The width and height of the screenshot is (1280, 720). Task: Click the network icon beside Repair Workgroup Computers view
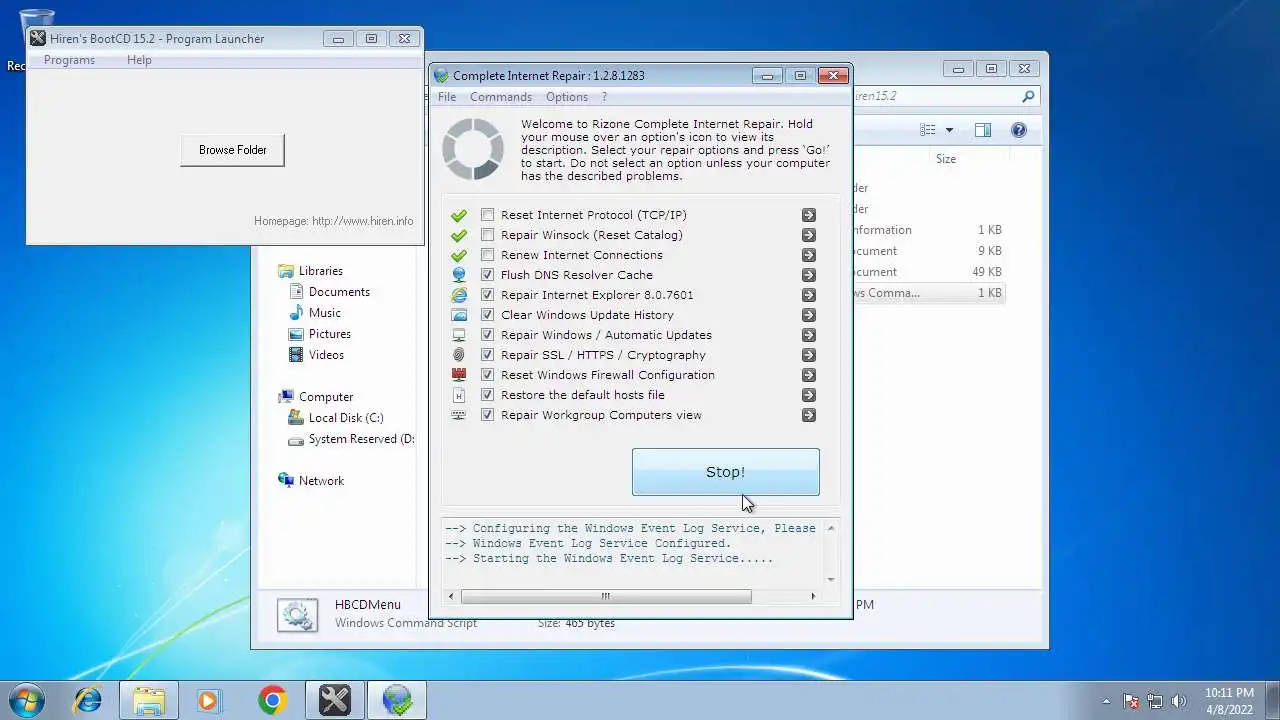459,415
